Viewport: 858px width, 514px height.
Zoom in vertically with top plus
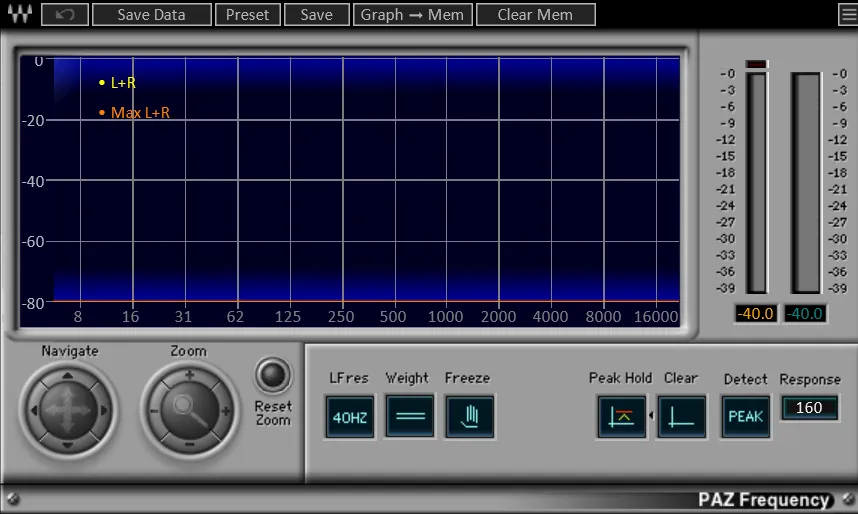pos(189,376)
